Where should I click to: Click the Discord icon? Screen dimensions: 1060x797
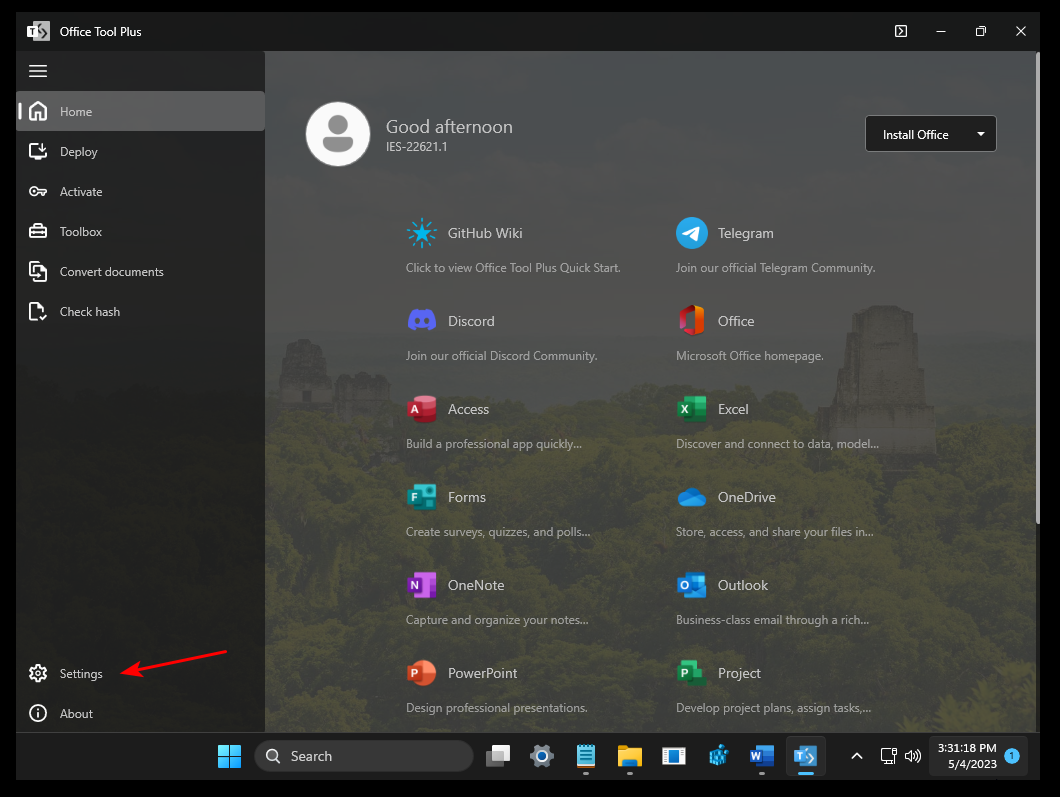(422, 321)
